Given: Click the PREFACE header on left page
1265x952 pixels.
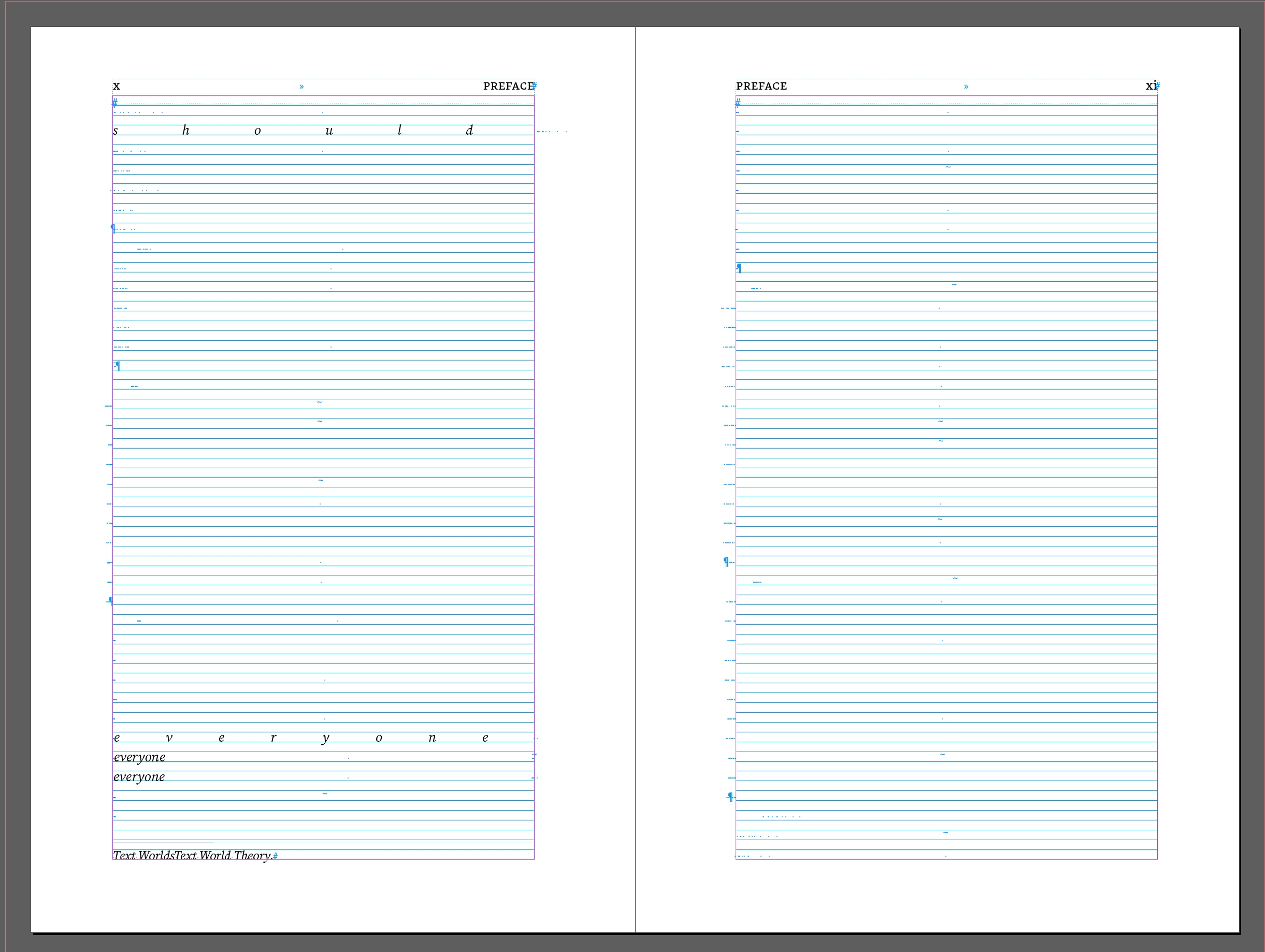Looking at the screenshot, I should (508, 86).
